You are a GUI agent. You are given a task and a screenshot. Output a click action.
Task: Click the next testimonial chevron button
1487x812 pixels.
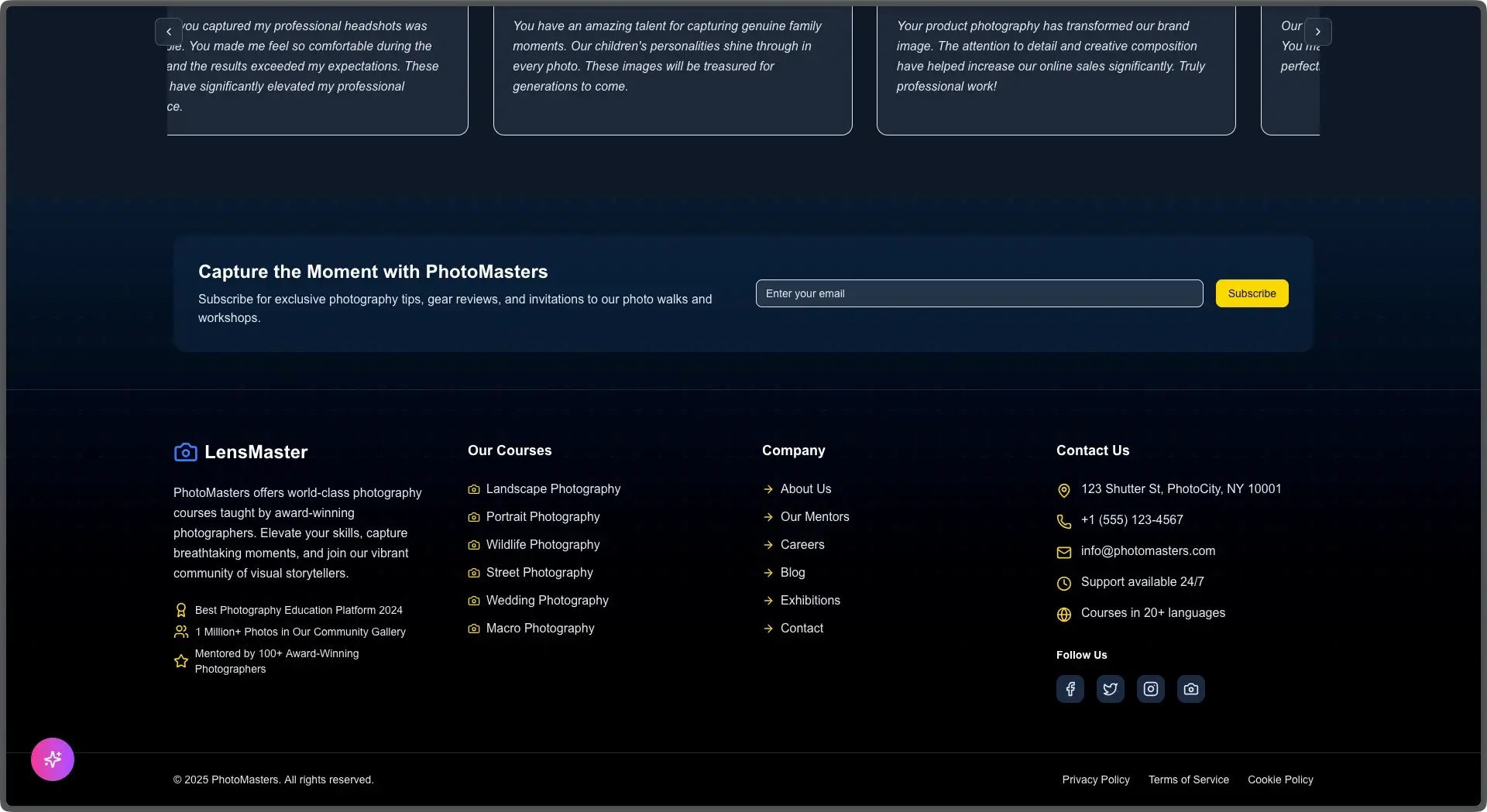click(1317, 32)
